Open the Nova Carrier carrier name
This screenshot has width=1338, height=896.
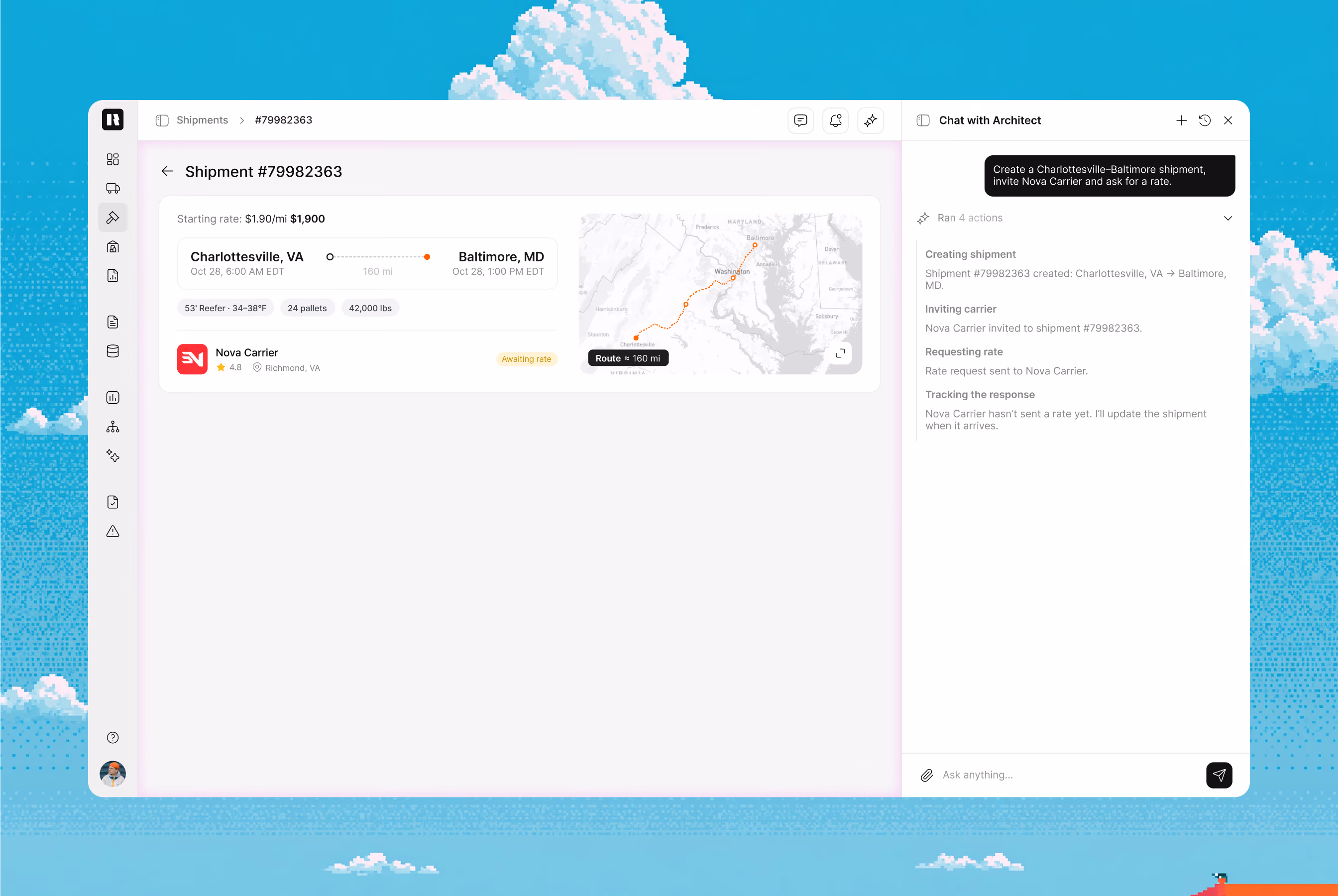[x=247, y=352]
